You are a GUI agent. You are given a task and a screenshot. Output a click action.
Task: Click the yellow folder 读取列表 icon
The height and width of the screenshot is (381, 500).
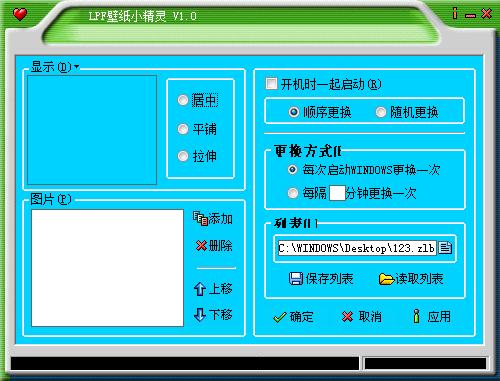pos(386,279)
